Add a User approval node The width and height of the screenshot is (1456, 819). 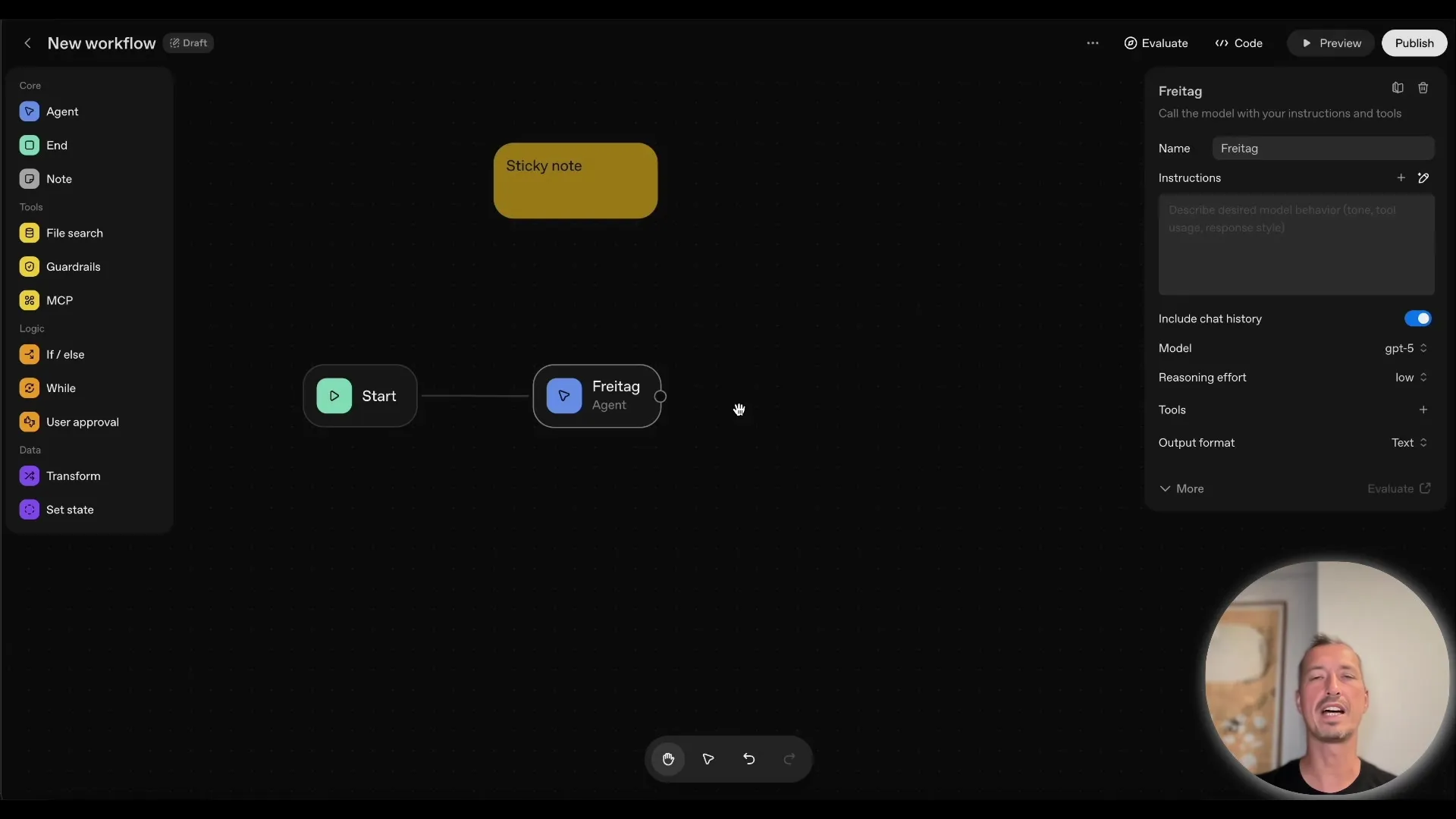[x=82, y=422]
